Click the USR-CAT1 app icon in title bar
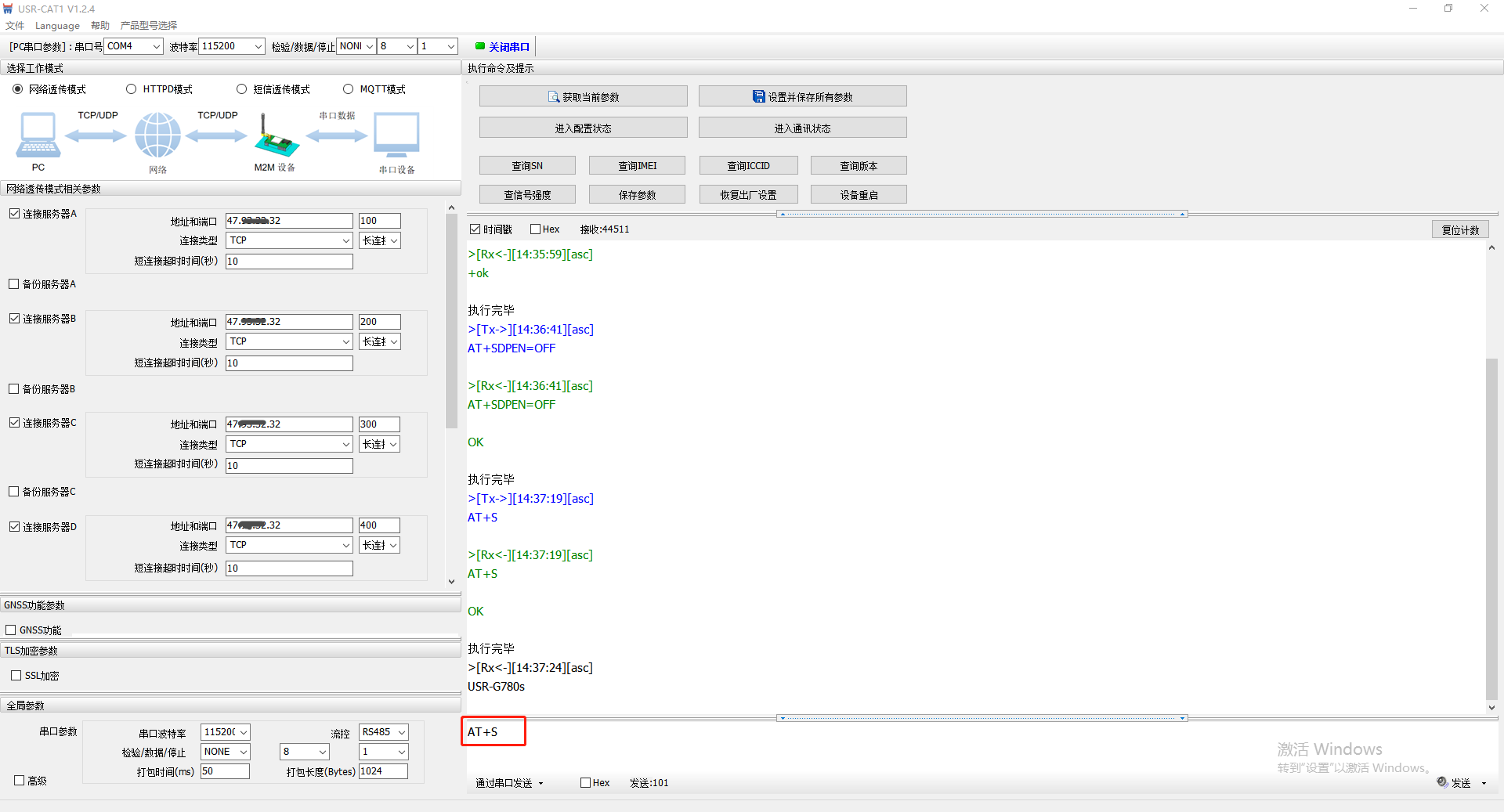This screenshot has height=812, width=1504. point(8,9)
